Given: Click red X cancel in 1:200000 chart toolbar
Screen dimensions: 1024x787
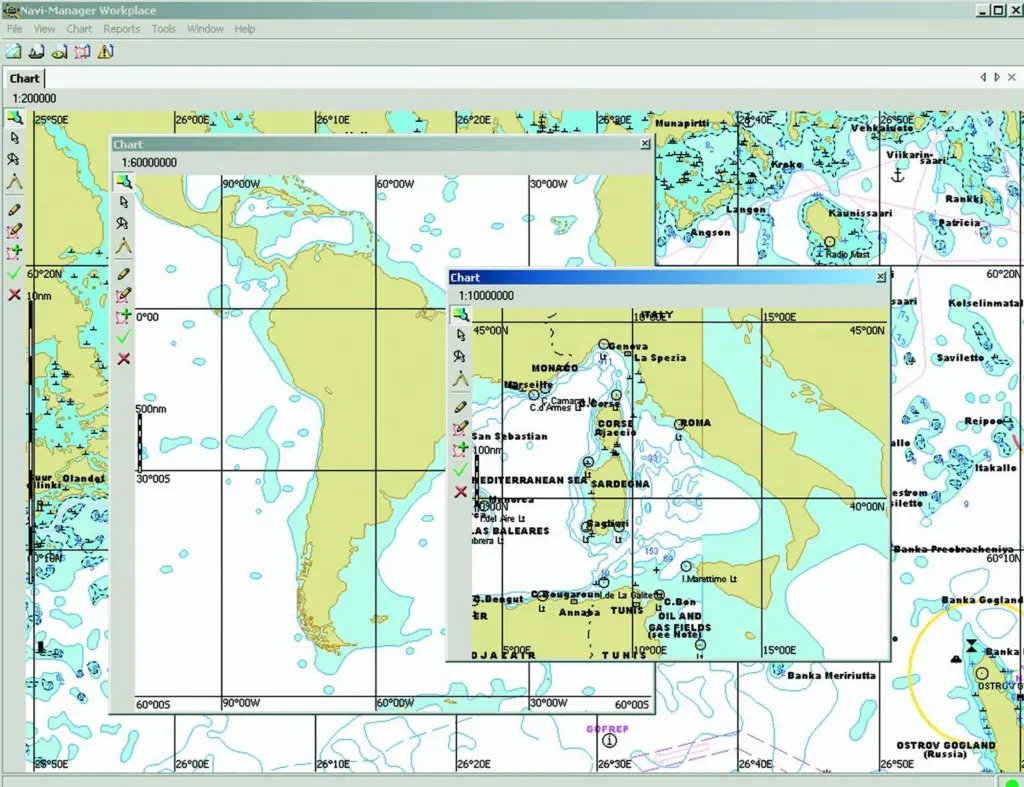Looking at the screenshot, I should pos(14,295).
